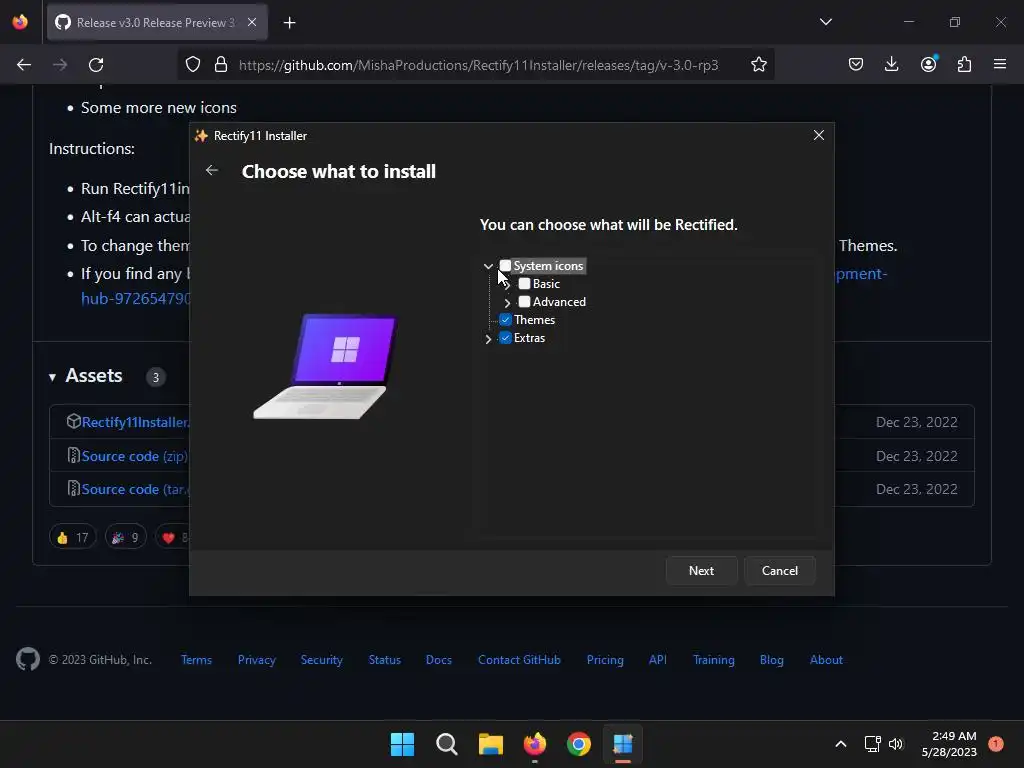This screenshot has height=768, width=1024.
Task: Cancel the Rectify11 installation
Action: (780, 571)
